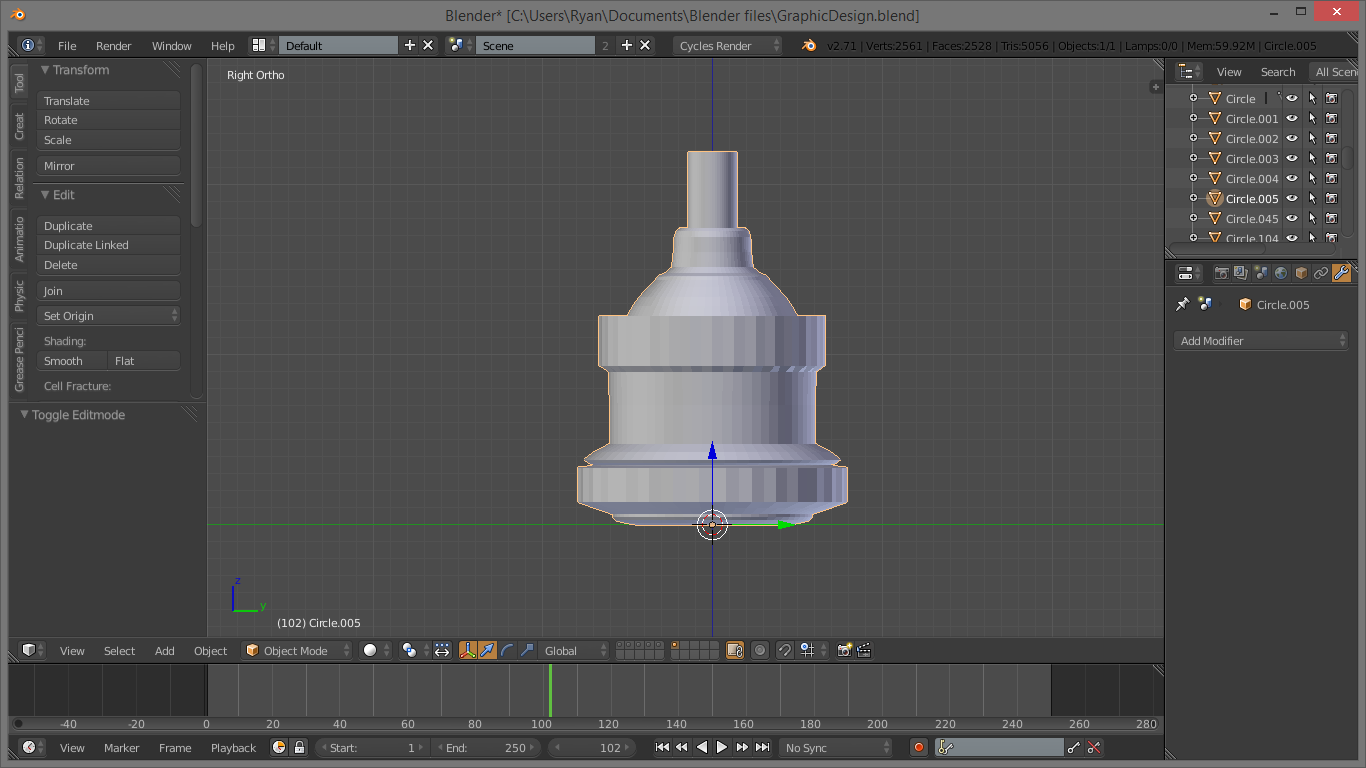This screenshot has width=1366, height=768.
Task: Open the Render Layers properties tab
Action: click(1241, 273)
